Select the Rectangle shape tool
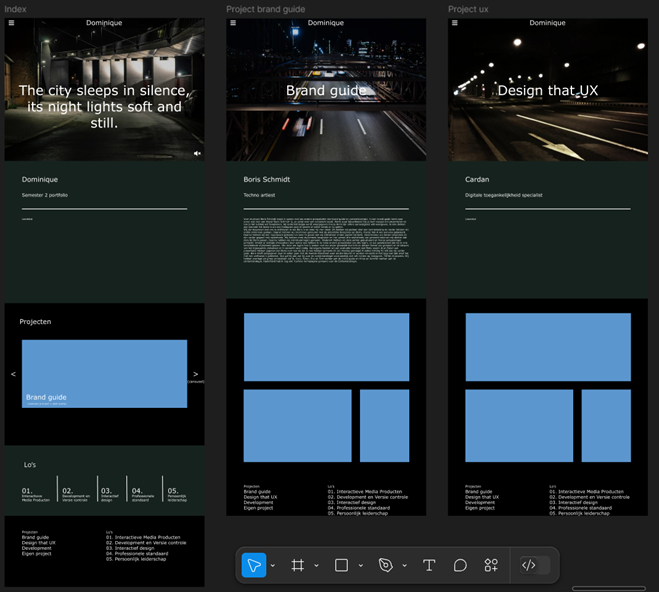Image resolution: width=659 pixels, height=592 pixels. 341,565
